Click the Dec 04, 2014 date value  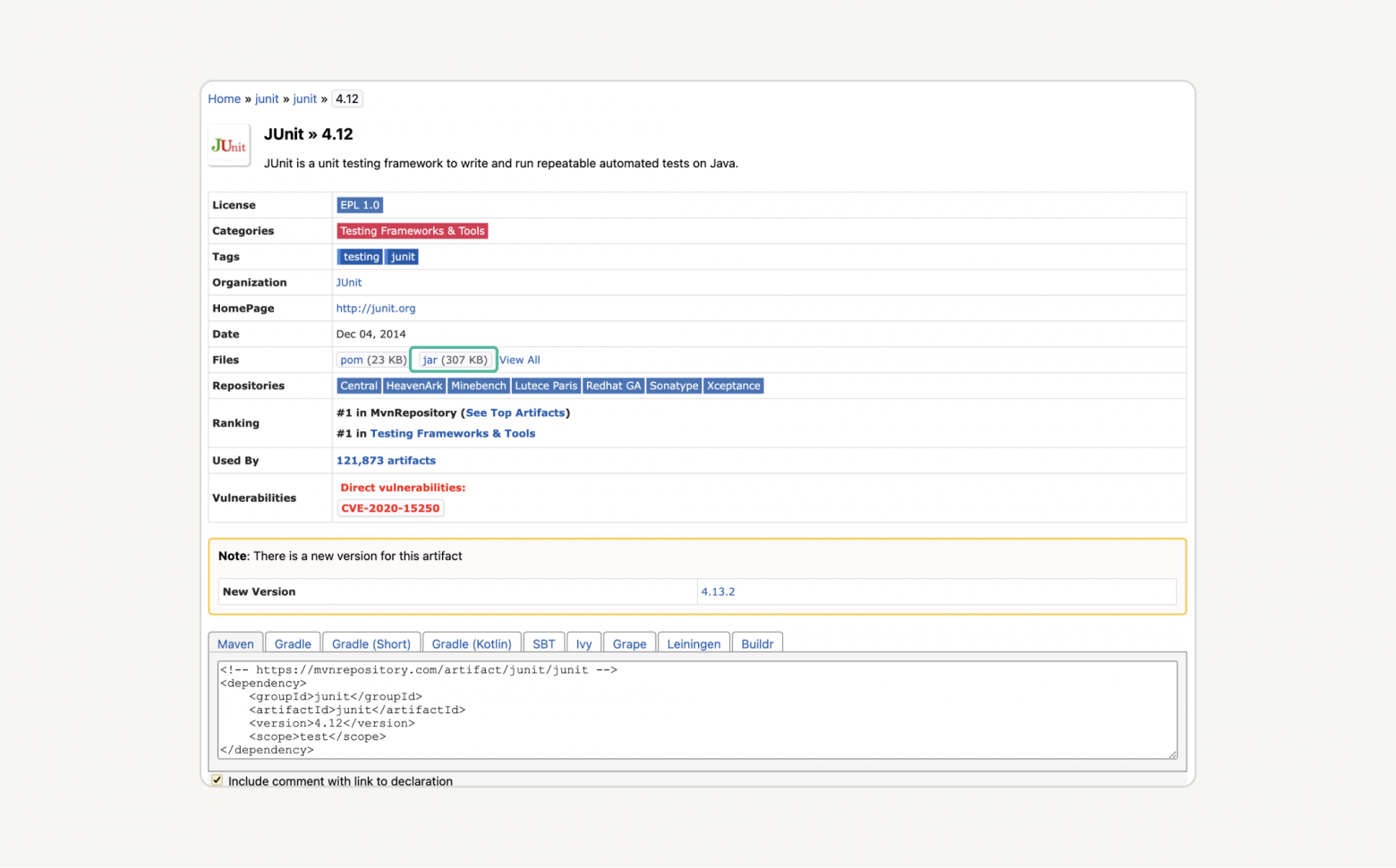coord(370,334)
